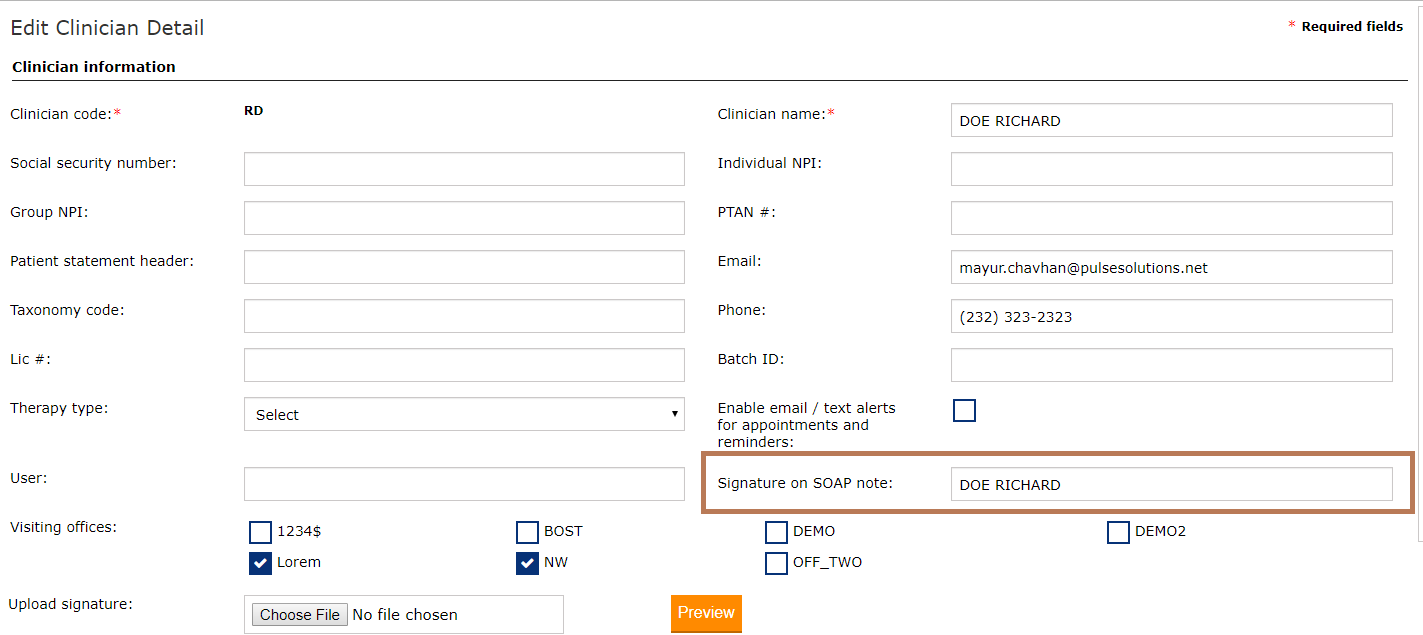Enable the DEMO visiting office
1423x635 pixels.
point(776,532)
